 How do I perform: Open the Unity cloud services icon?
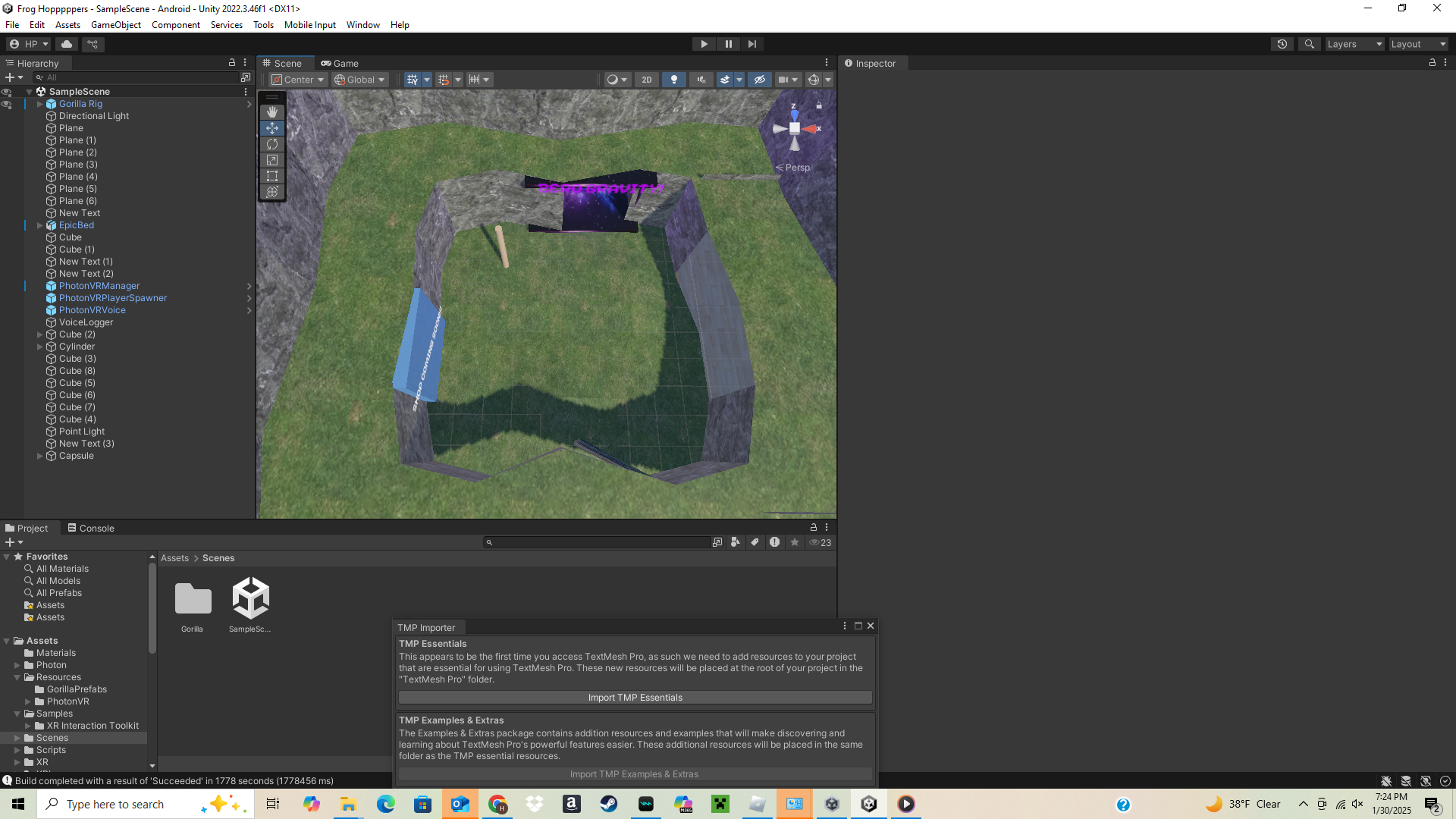click(x=67, y=44)
